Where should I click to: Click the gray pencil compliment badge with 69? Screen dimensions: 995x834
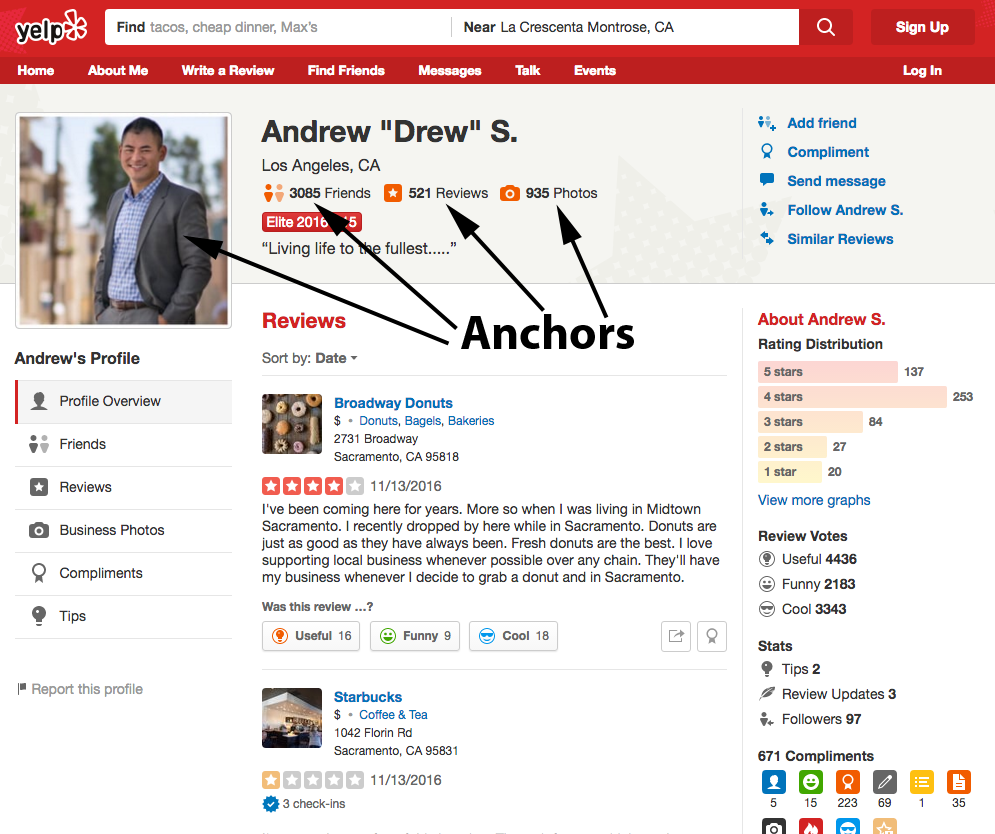point(885,782)
